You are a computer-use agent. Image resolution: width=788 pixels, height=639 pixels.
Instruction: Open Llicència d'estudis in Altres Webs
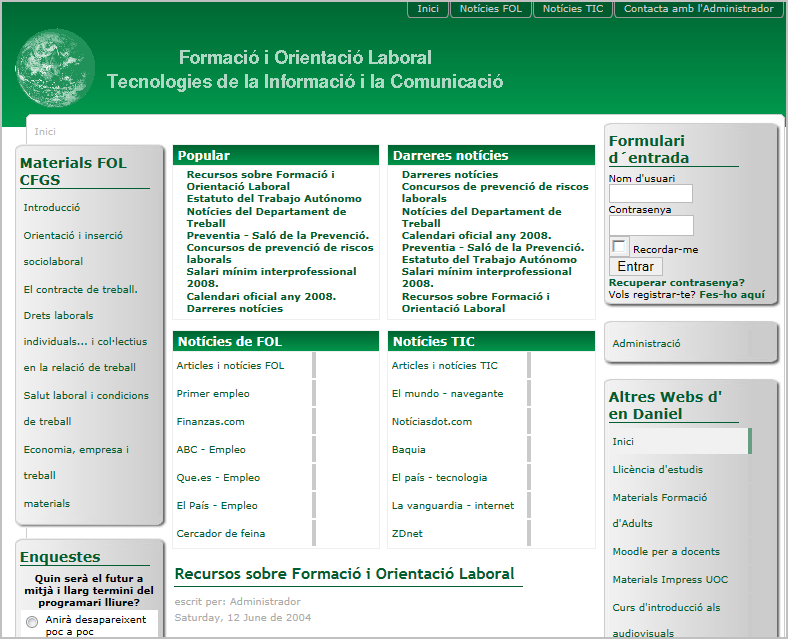click(657, 470)
